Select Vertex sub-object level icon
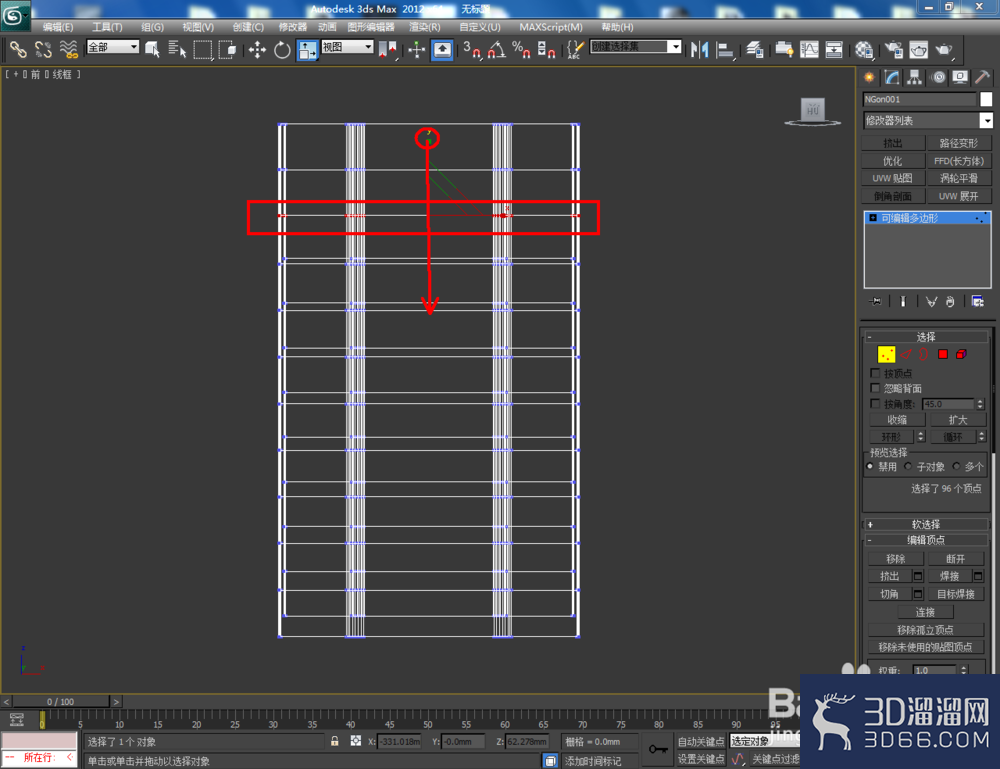1000x769 pixels. 886,354
